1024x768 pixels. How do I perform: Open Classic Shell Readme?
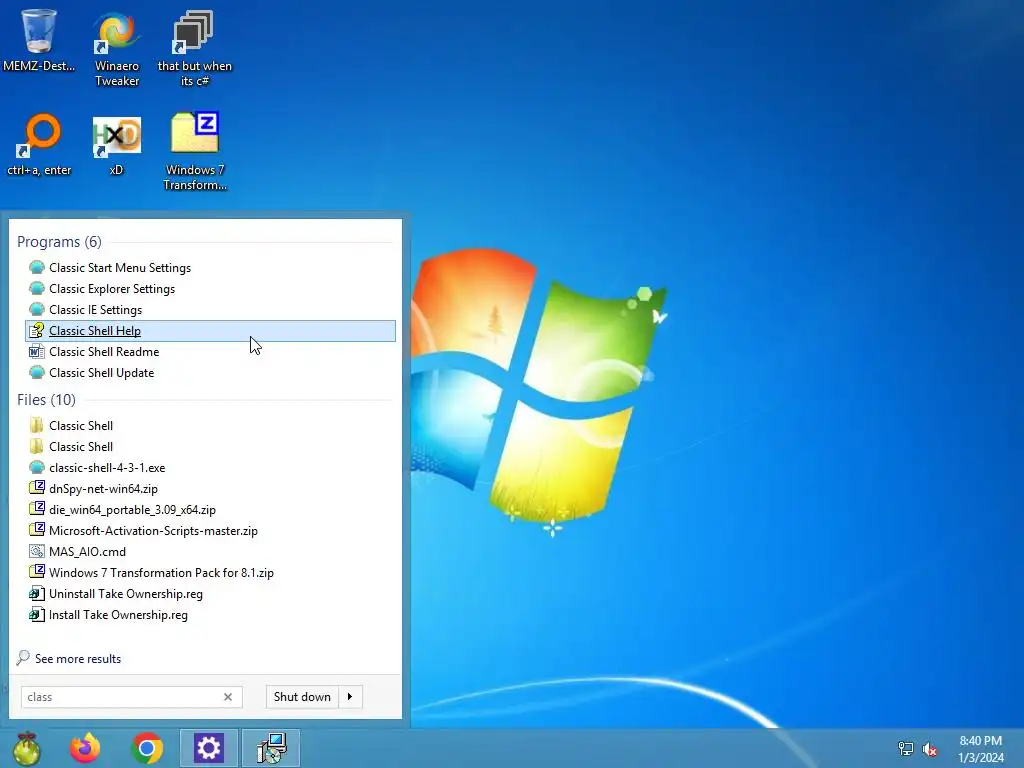click(x=210, y=351)
